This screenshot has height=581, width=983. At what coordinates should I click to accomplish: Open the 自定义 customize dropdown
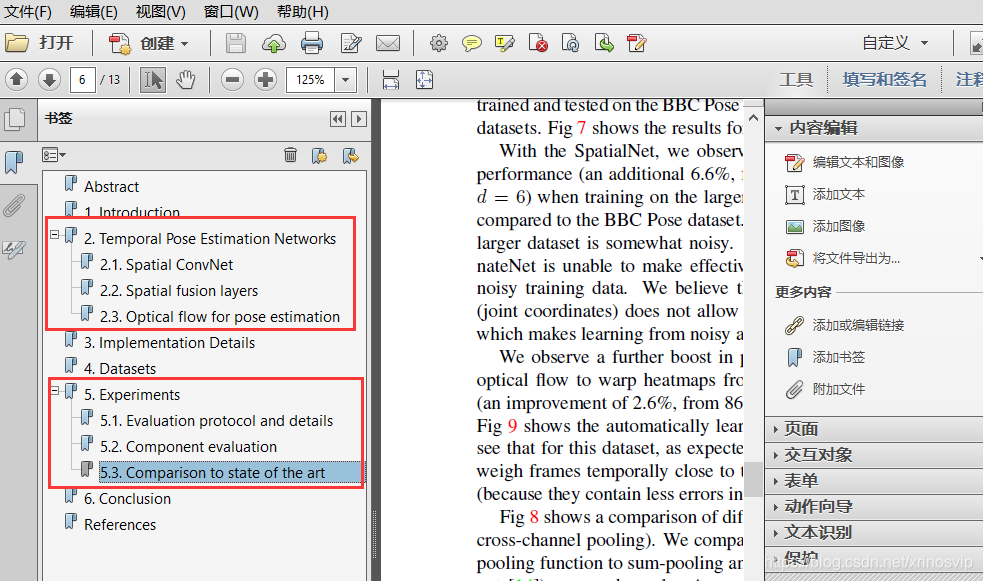[895, 43]
